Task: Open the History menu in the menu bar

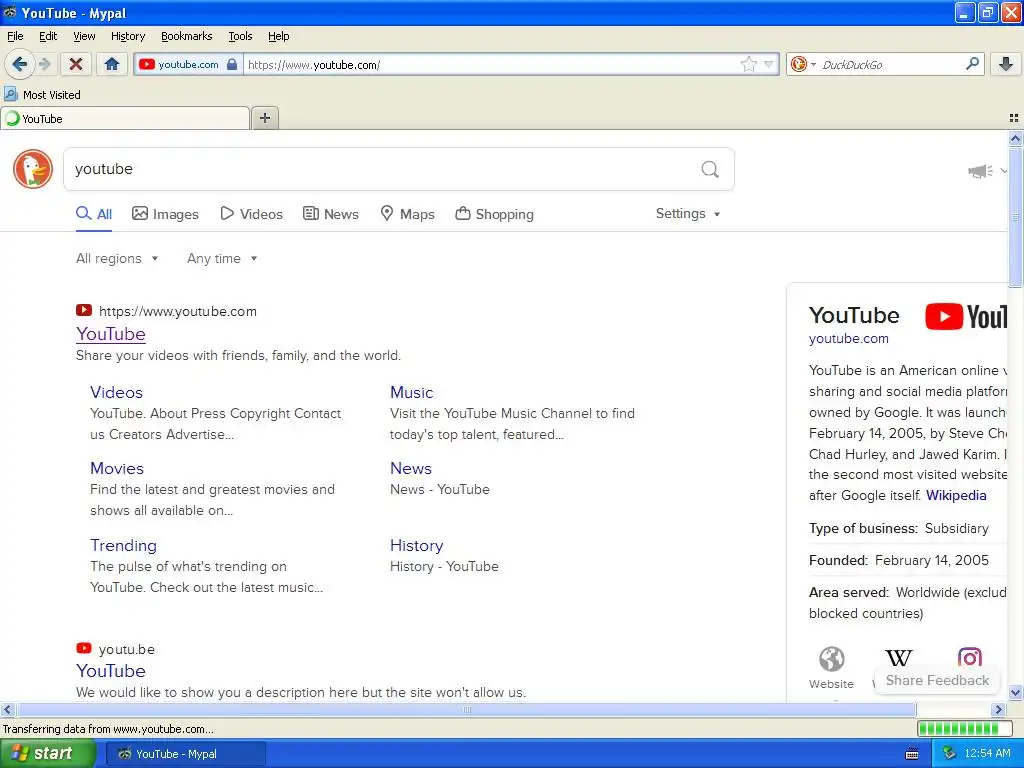Action: [x=127, y=36]
